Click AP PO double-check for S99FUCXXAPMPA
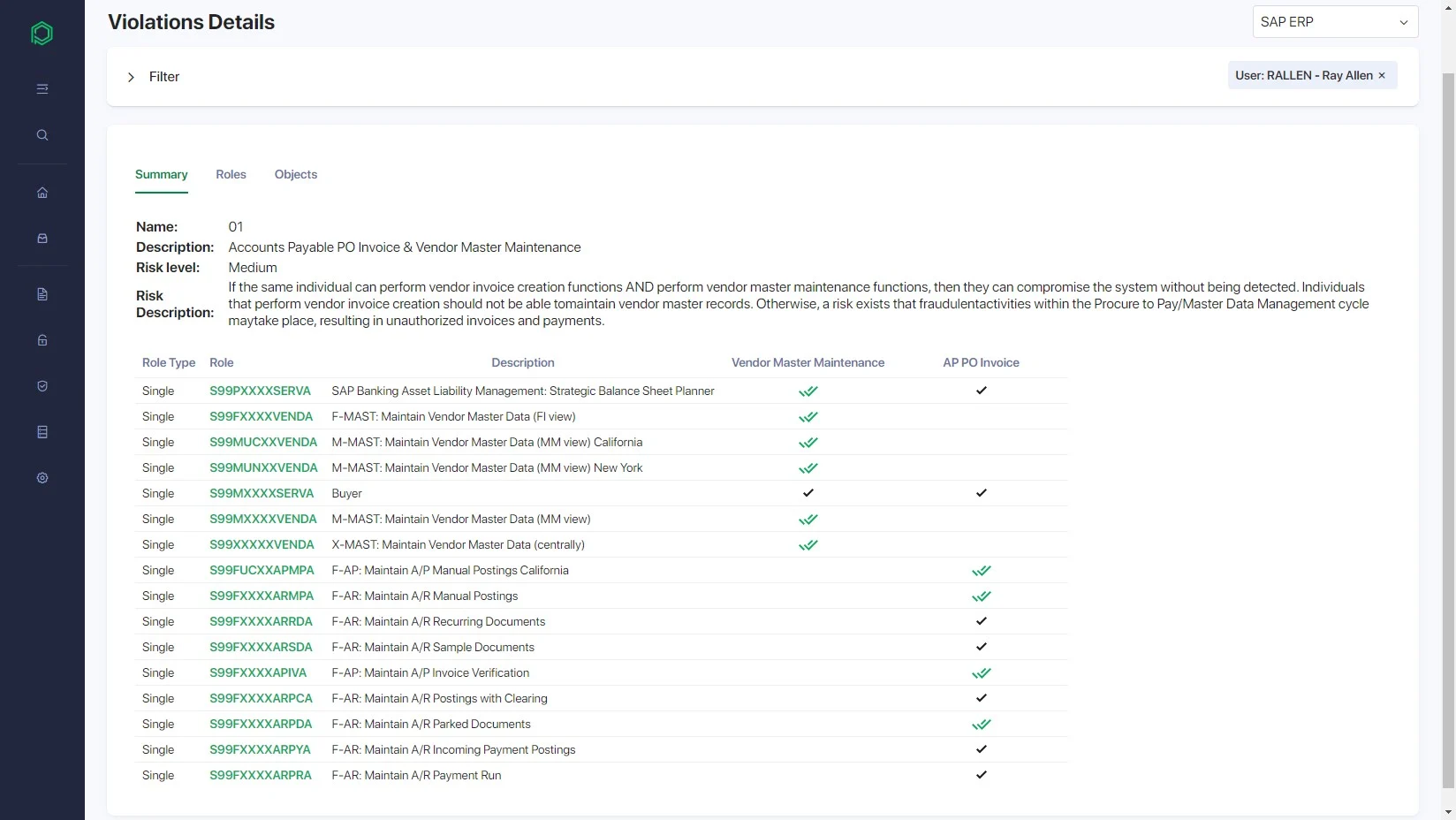 (982, 571)
